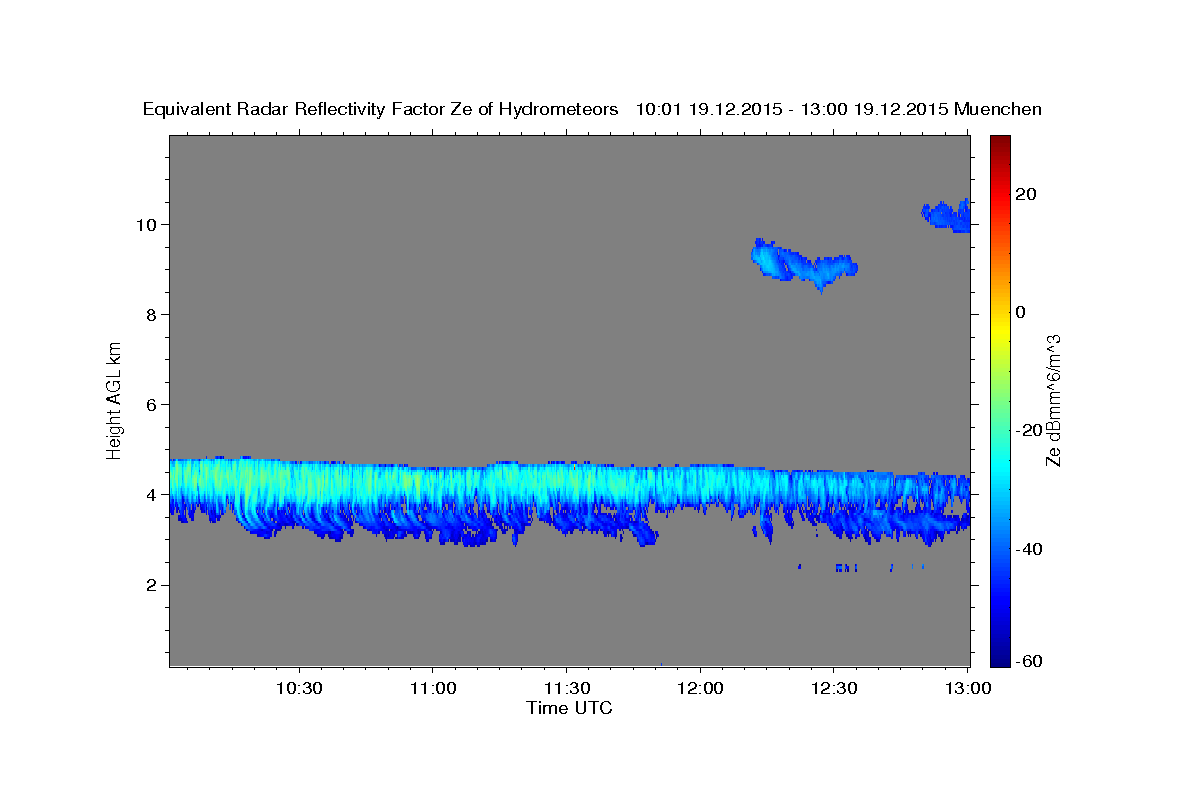Click the height tick label '6'
The width and height of the screenshot is (1200, 800).
[x=151, y=405]
